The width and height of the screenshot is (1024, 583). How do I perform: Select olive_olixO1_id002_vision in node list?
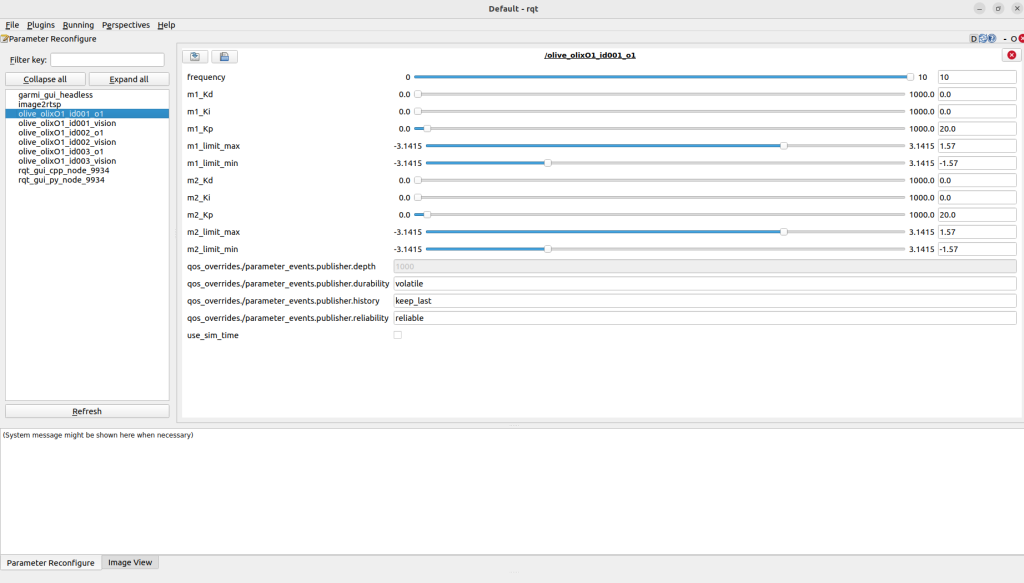pos(67,142)
